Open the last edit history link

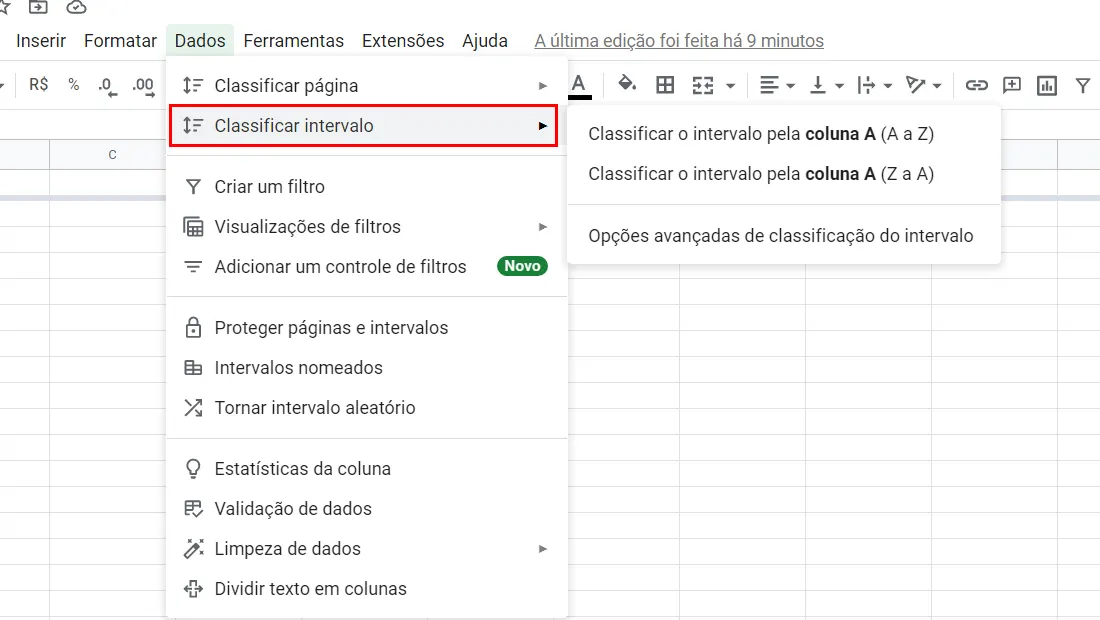(678, 41)
